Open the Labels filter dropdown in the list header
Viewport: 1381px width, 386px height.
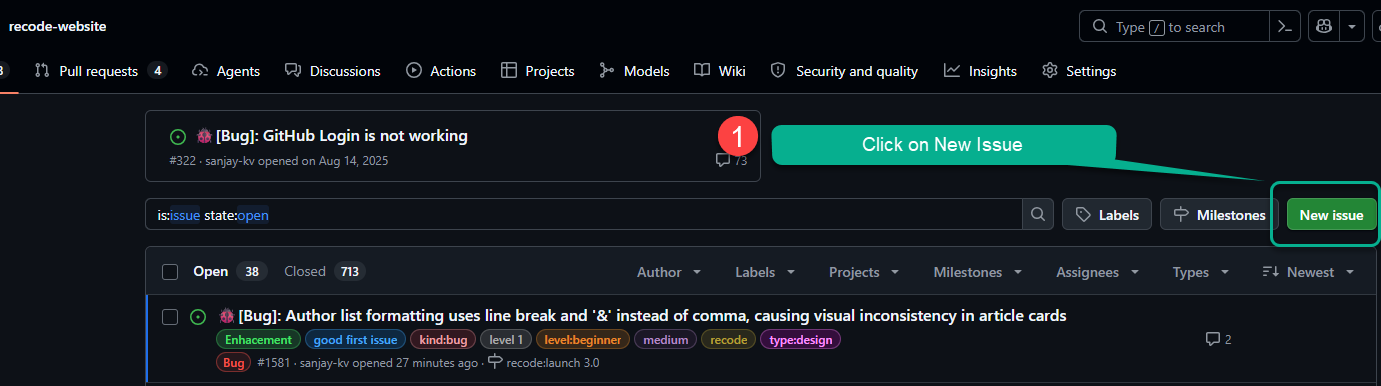765,272
